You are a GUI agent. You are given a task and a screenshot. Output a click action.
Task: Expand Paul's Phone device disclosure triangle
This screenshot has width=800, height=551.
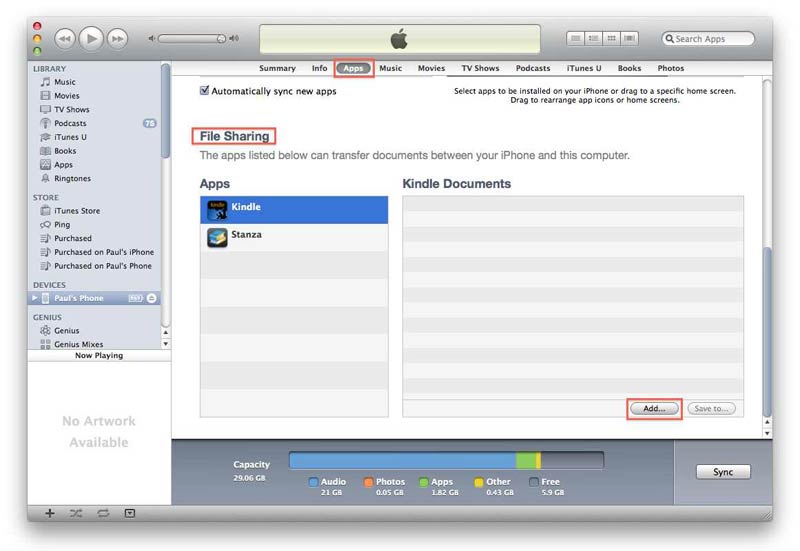[35, 298]
